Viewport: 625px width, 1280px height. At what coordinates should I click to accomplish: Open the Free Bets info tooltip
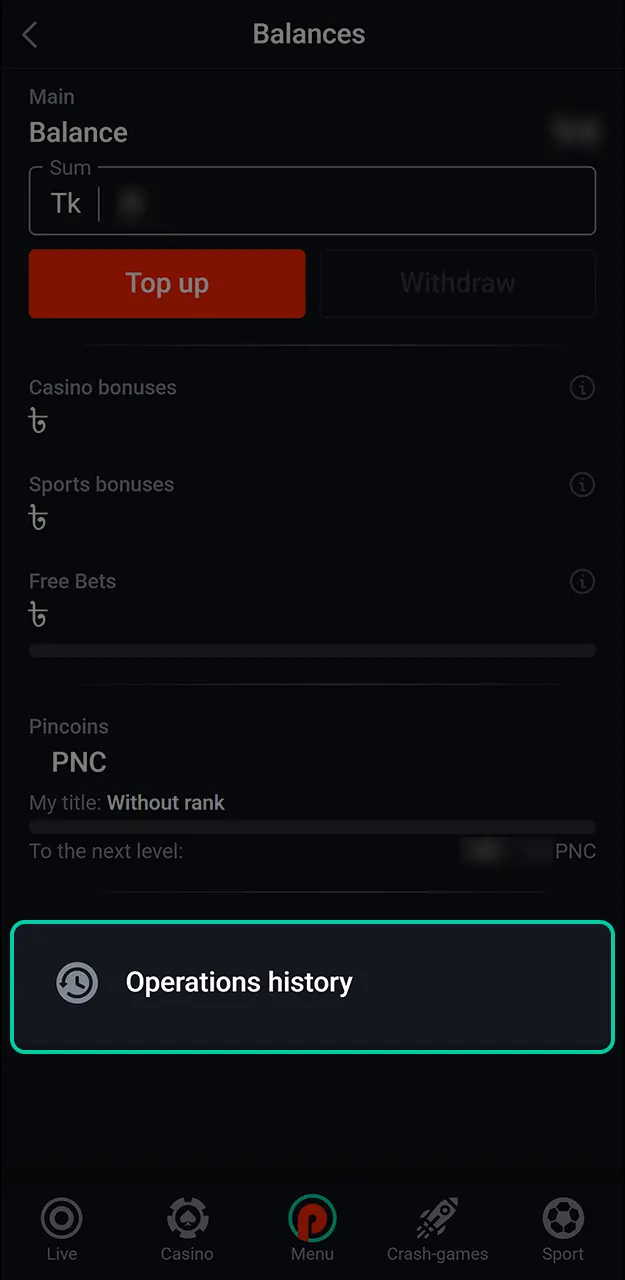582,581
